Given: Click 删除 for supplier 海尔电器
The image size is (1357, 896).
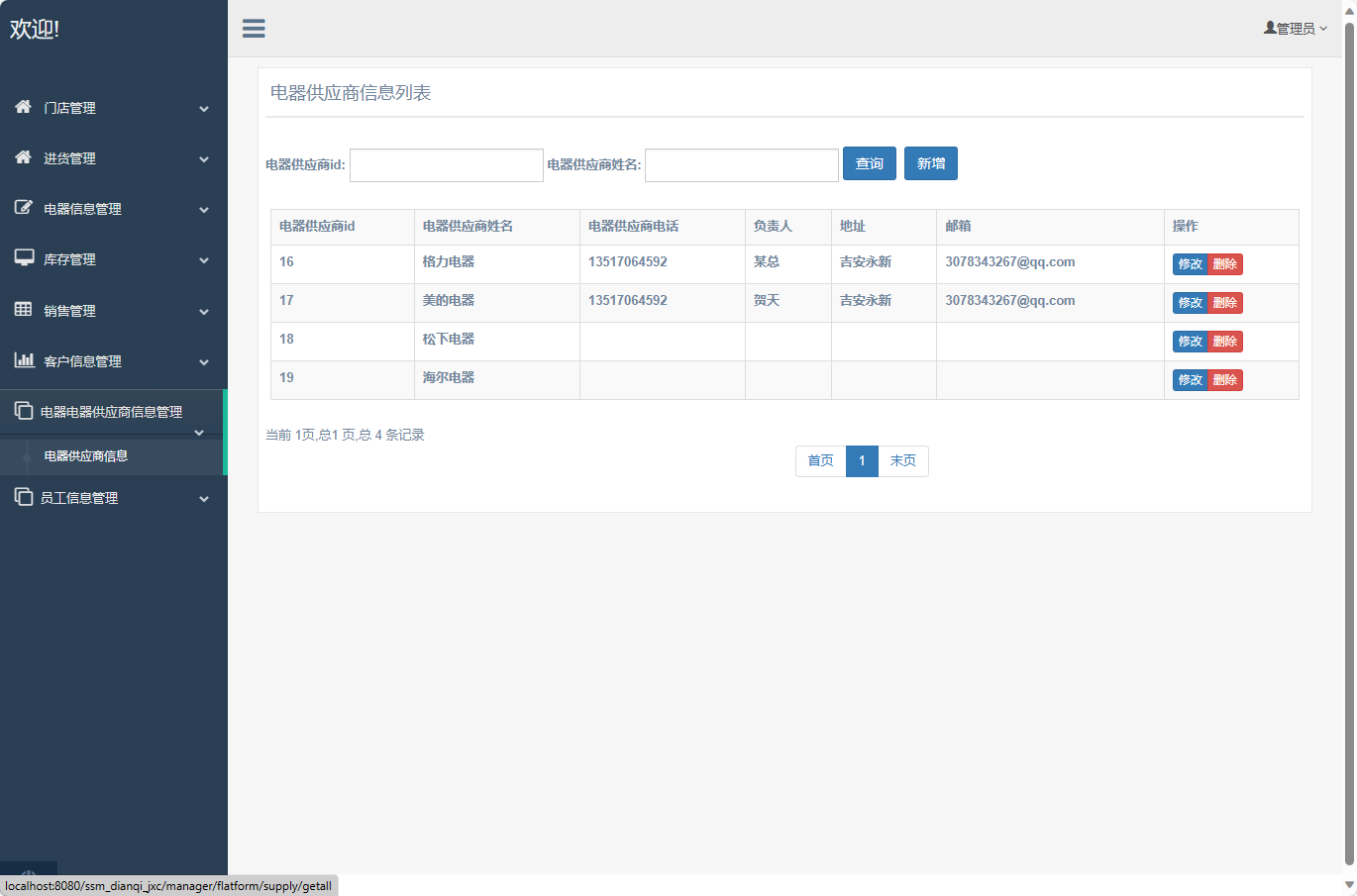Looking at the screenshot, I should pos(1225,380).
